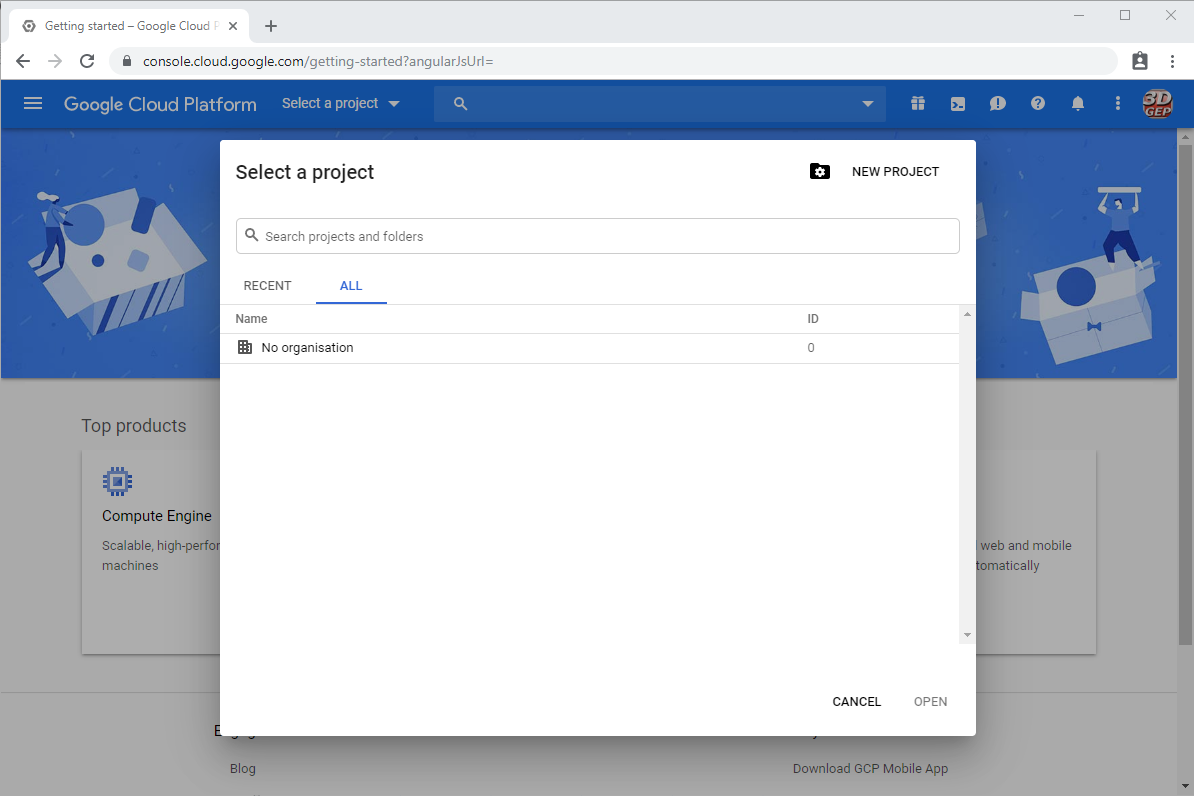Click NEW PROJECT button

895,172
